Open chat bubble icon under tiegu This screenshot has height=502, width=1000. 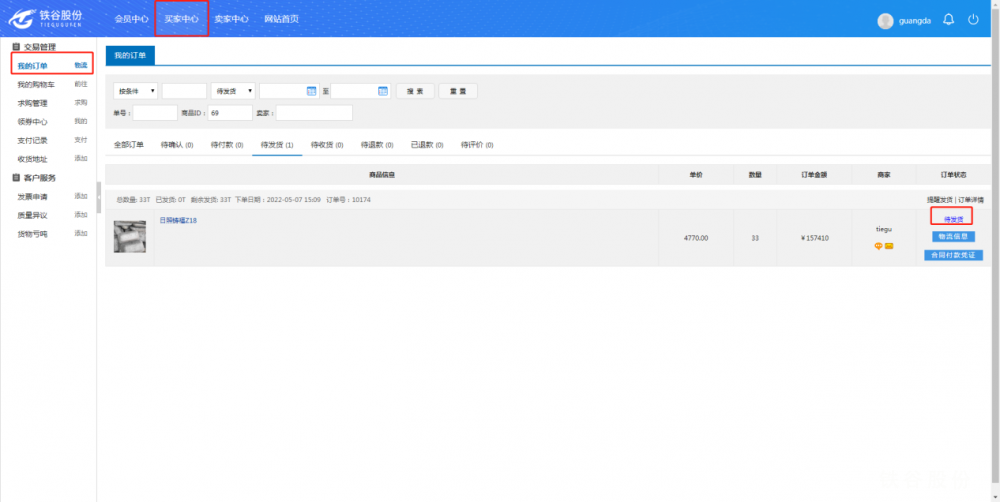click(878, 246)
